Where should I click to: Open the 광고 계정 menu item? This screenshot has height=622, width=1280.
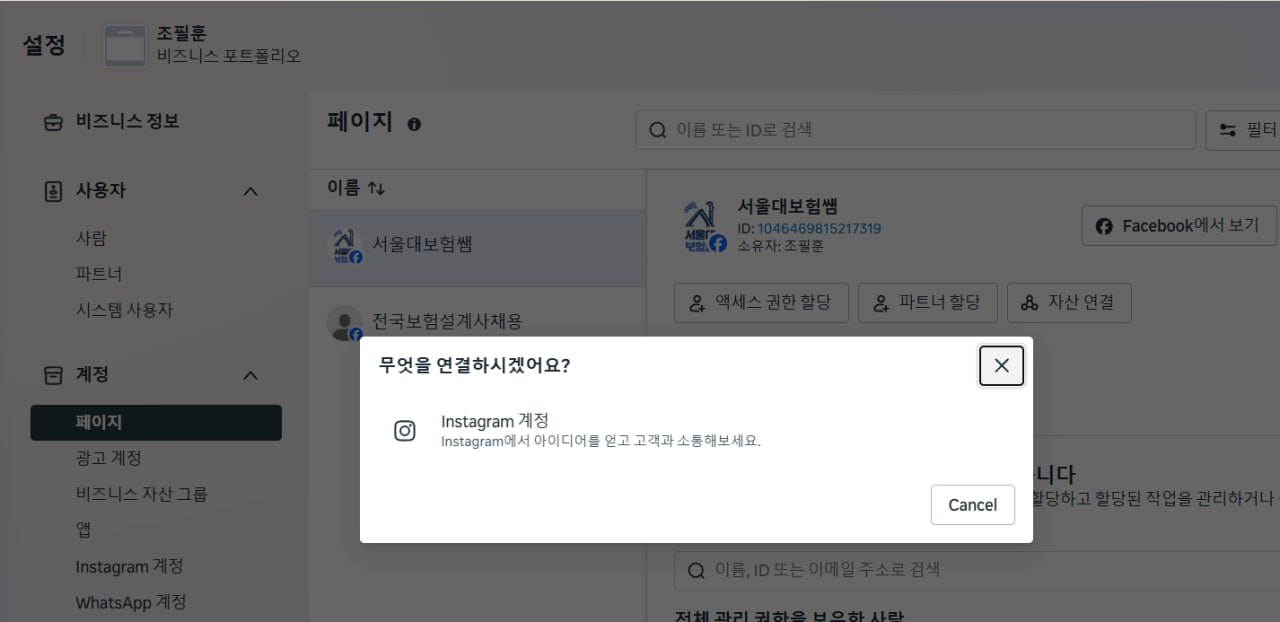tap(108, 458)
